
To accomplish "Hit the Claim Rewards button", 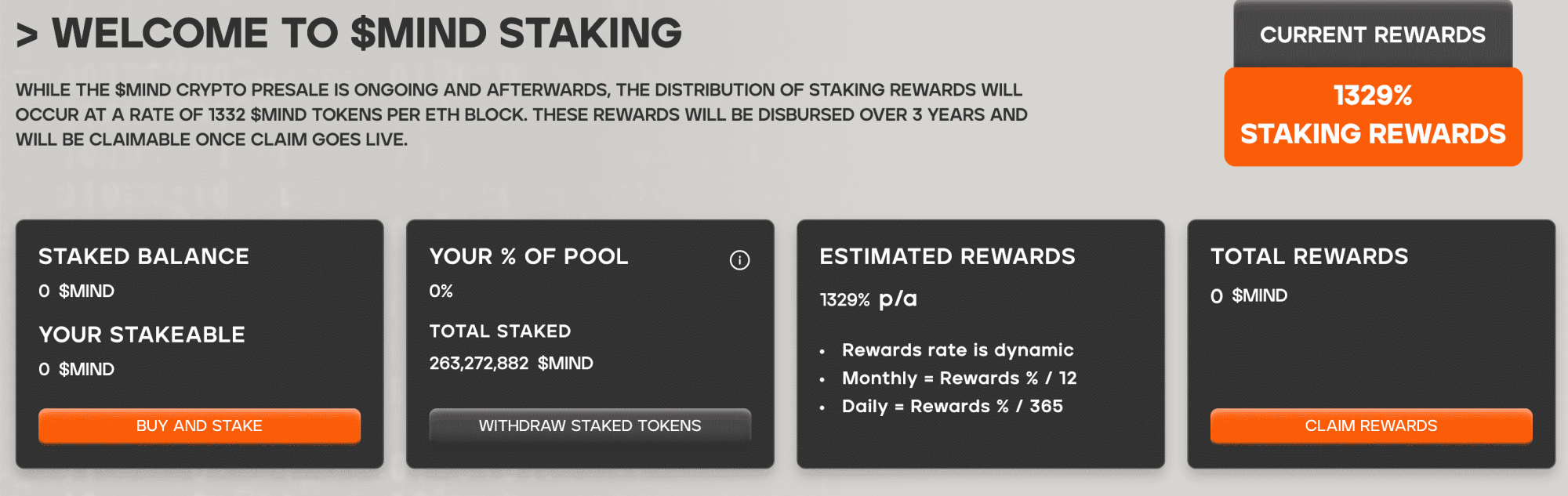I will click(1370, 425).
